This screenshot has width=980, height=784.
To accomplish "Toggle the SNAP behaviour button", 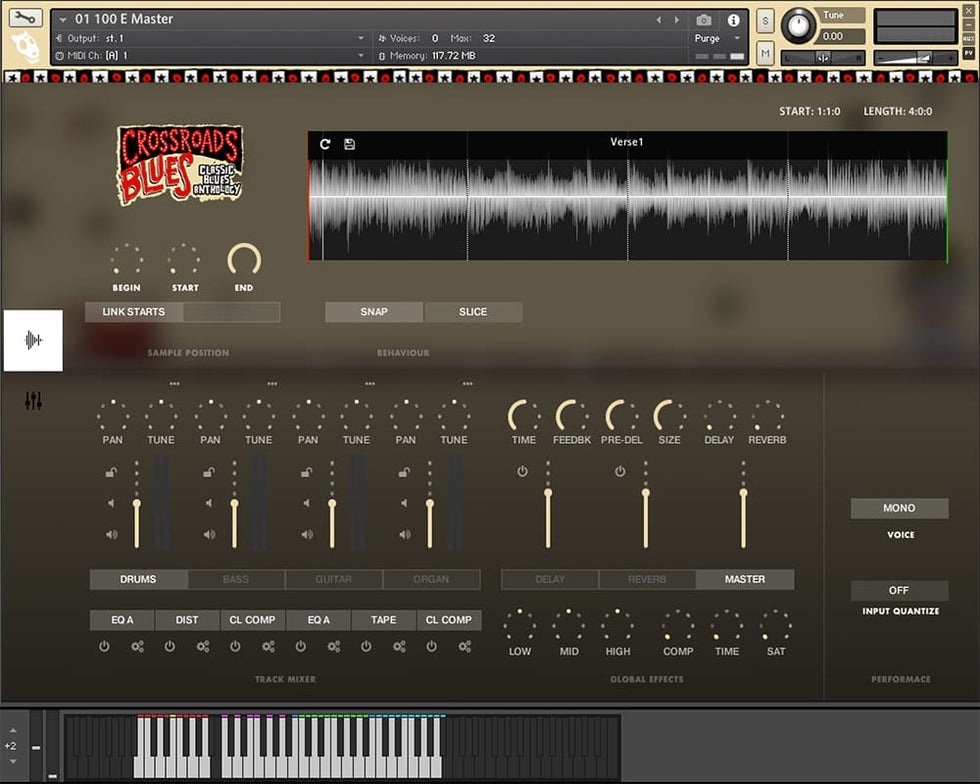I will (373, 312).
